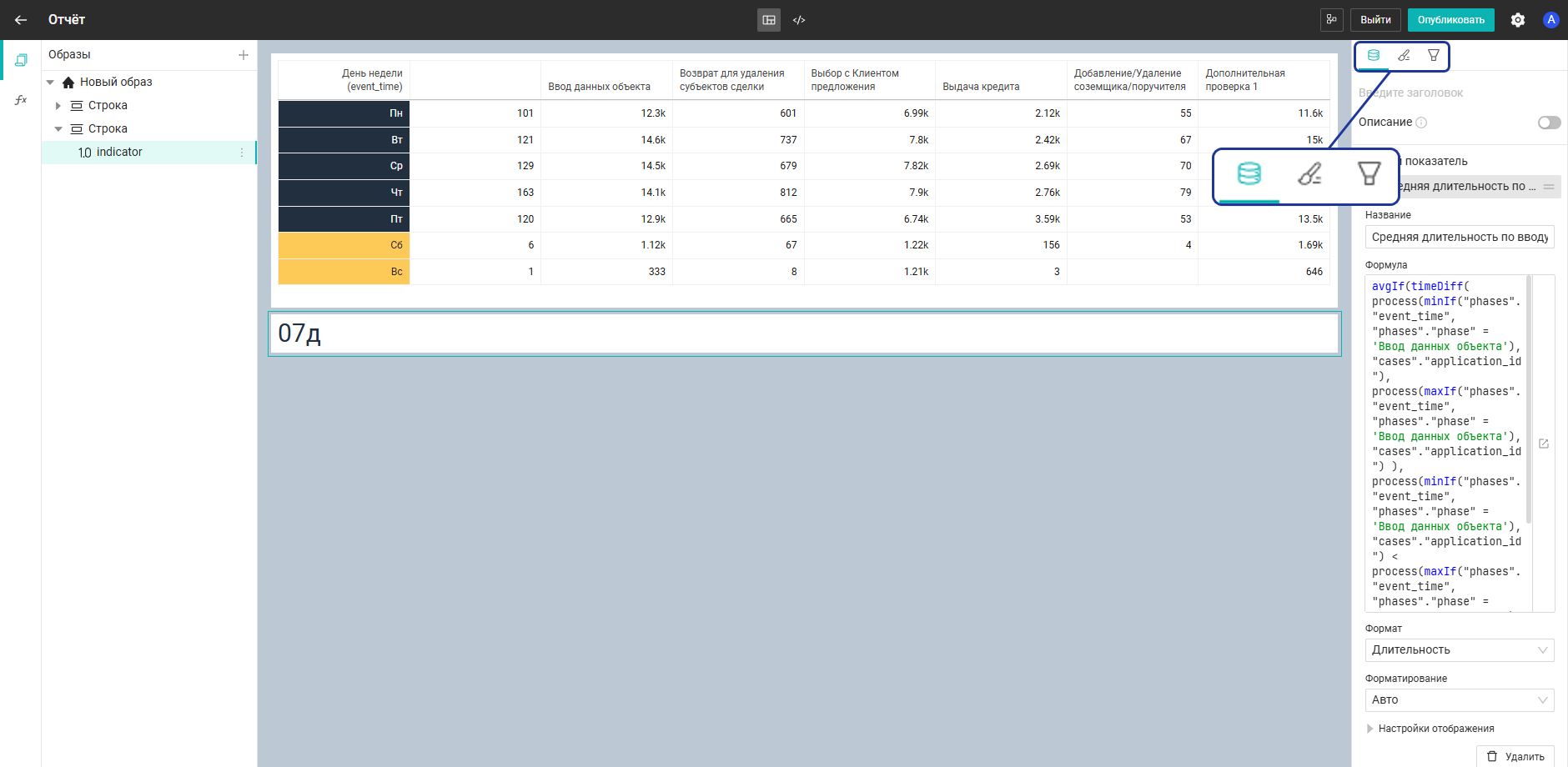Screen dimensions: 1568x767
Task: Open the Форматирование dropdown Авто
Action: [1459, 700]
